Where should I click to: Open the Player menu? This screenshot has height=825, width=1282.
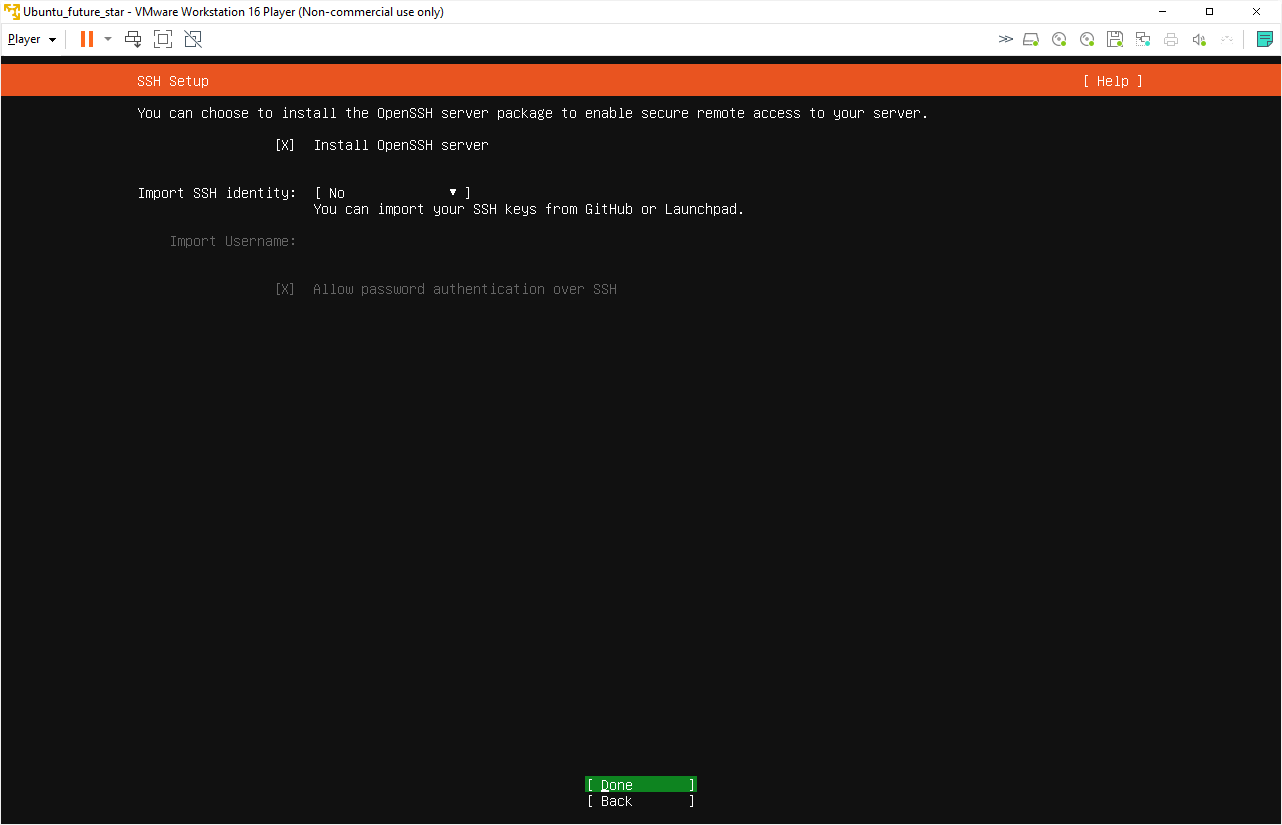(32, 39)
